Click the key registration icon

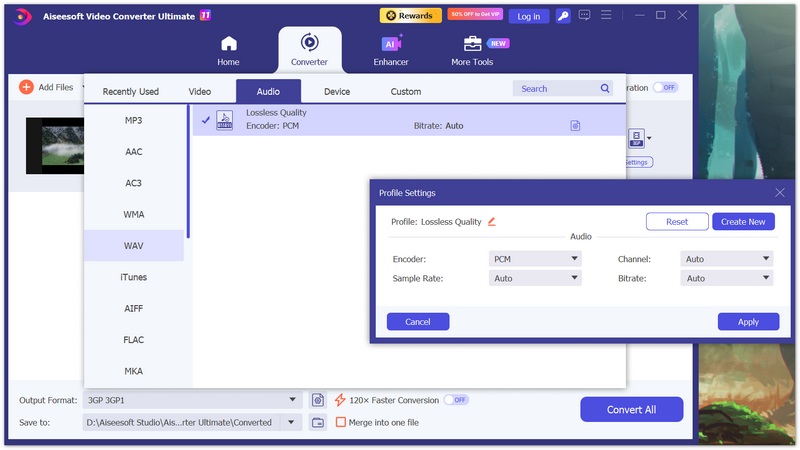pos(563,16)
